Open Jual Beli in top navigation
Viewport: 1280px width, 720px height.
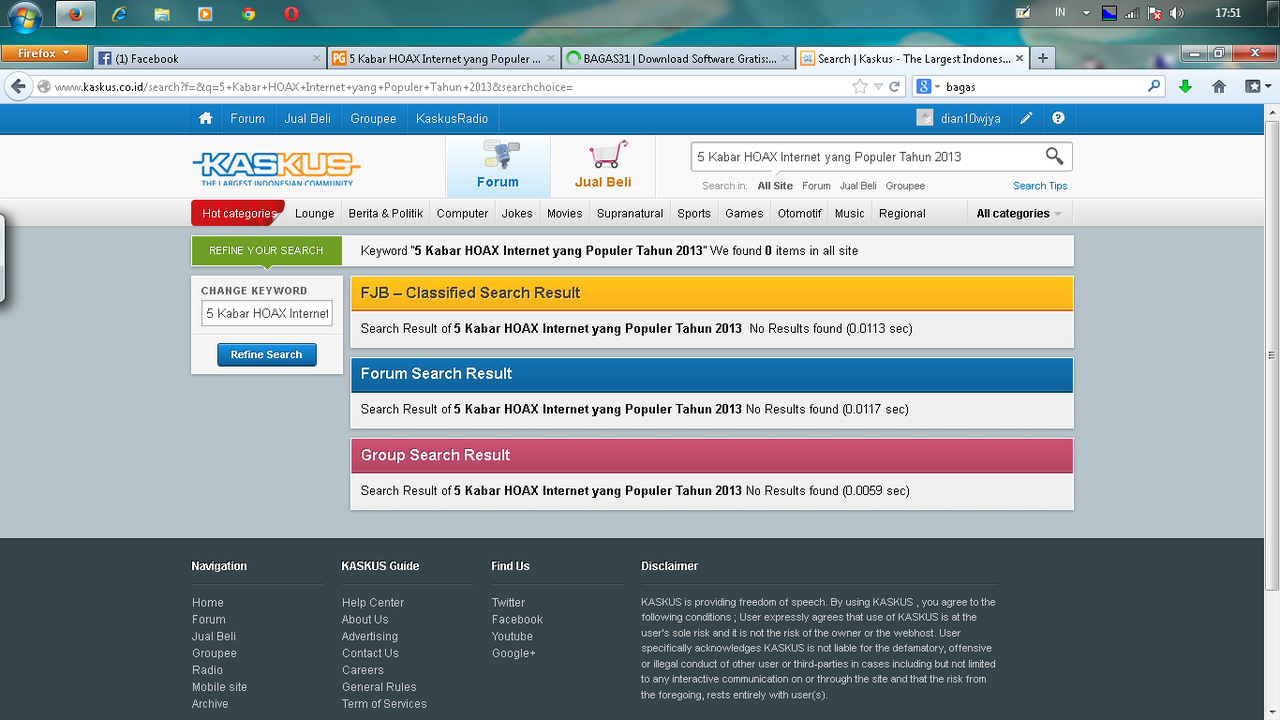(307, 118)
